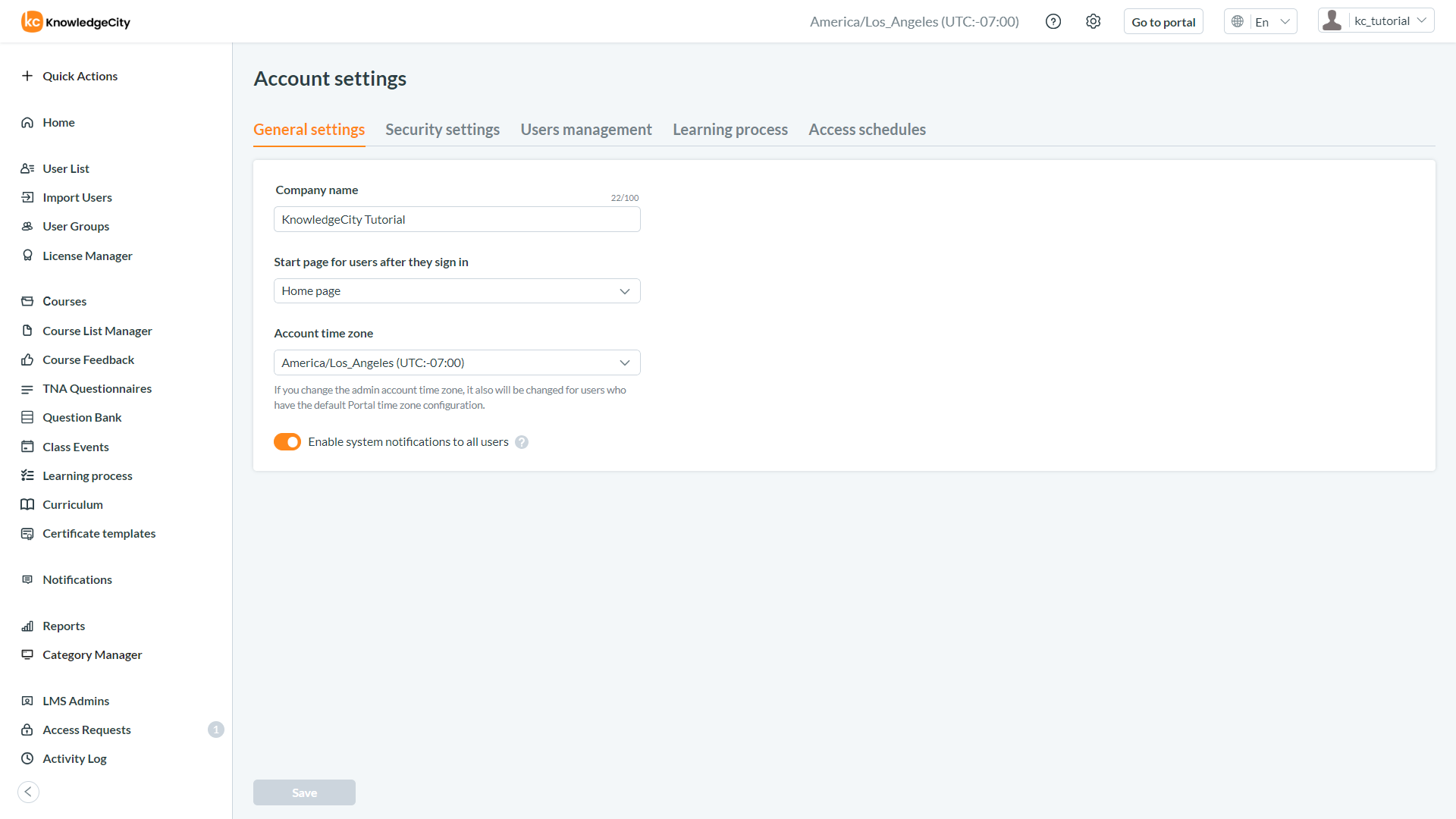Click into the Company name field
The height and width of the screenshot is (819, 1456).
[457, 220]
